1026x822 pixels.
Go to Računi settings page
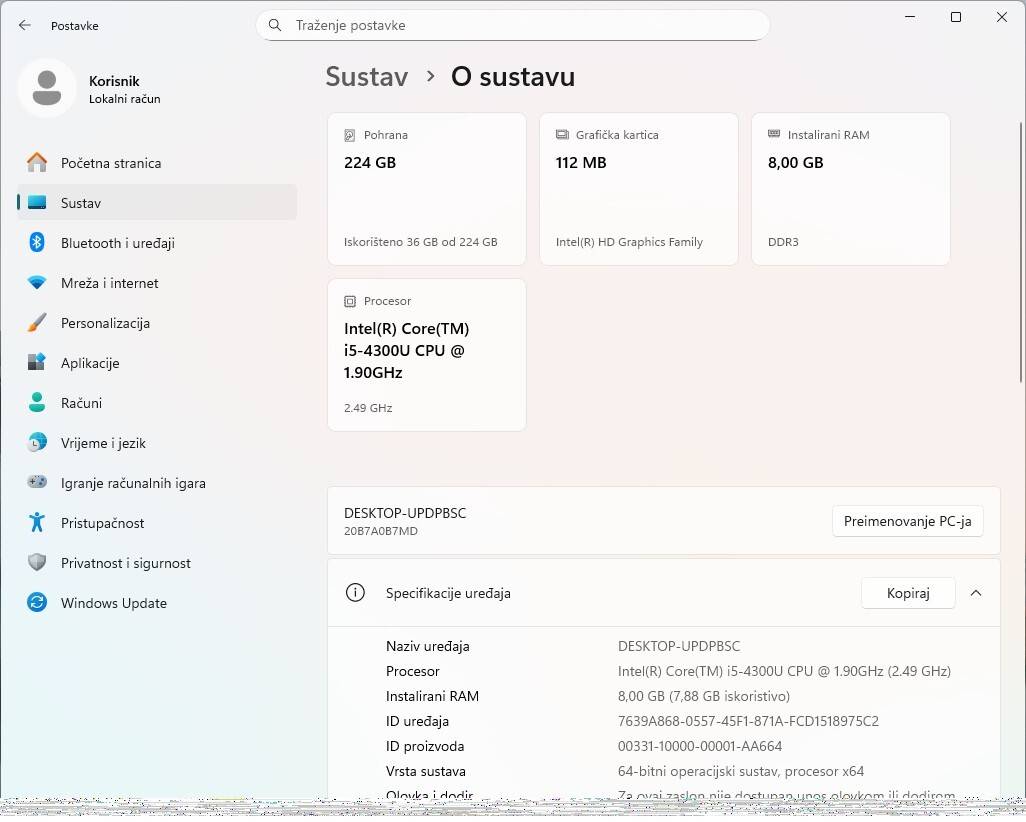pos(81,403)
